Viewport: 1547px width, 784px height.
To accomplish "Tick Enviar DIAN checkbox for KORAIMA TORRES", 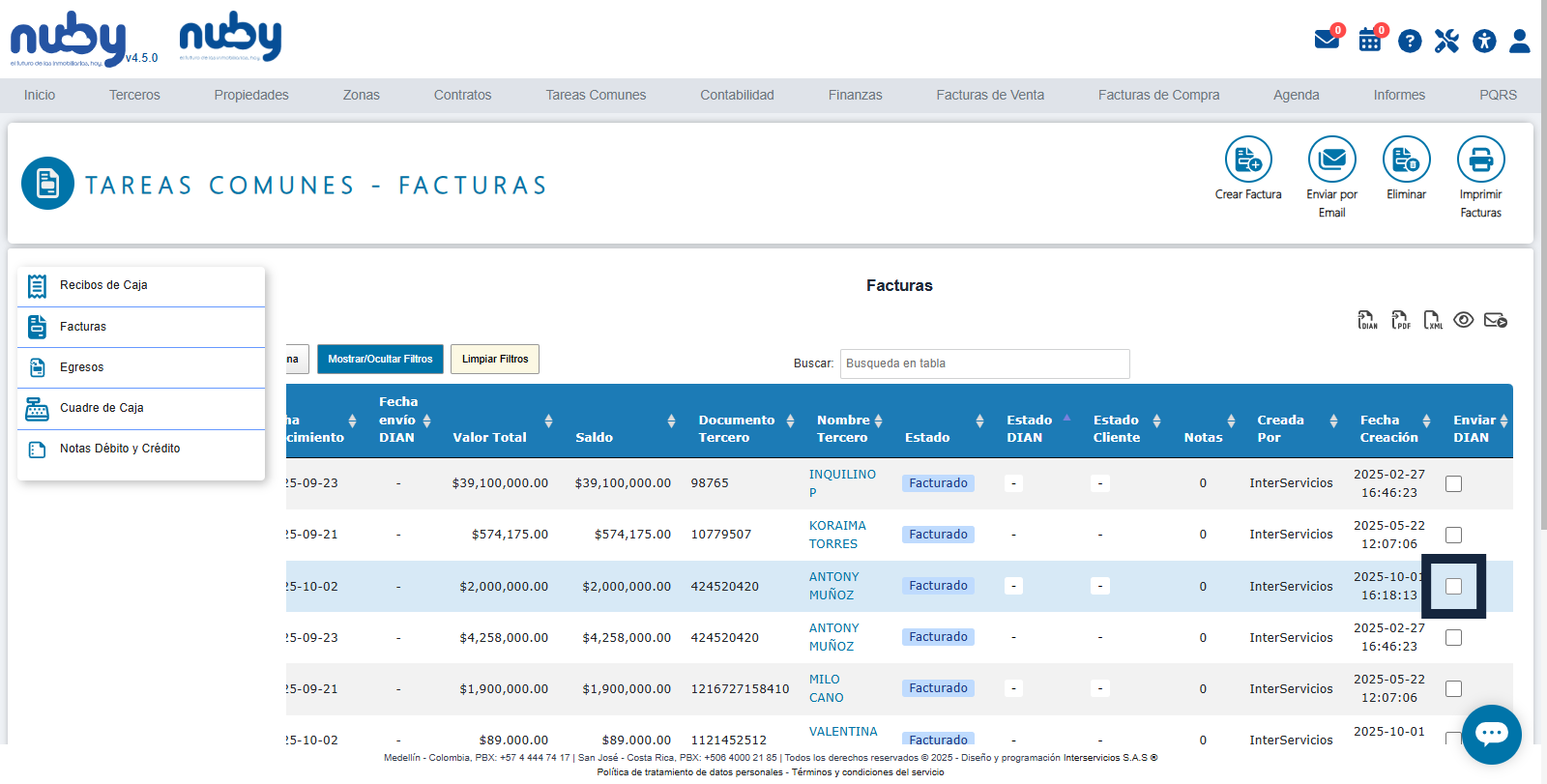I will click(1453, 535).
